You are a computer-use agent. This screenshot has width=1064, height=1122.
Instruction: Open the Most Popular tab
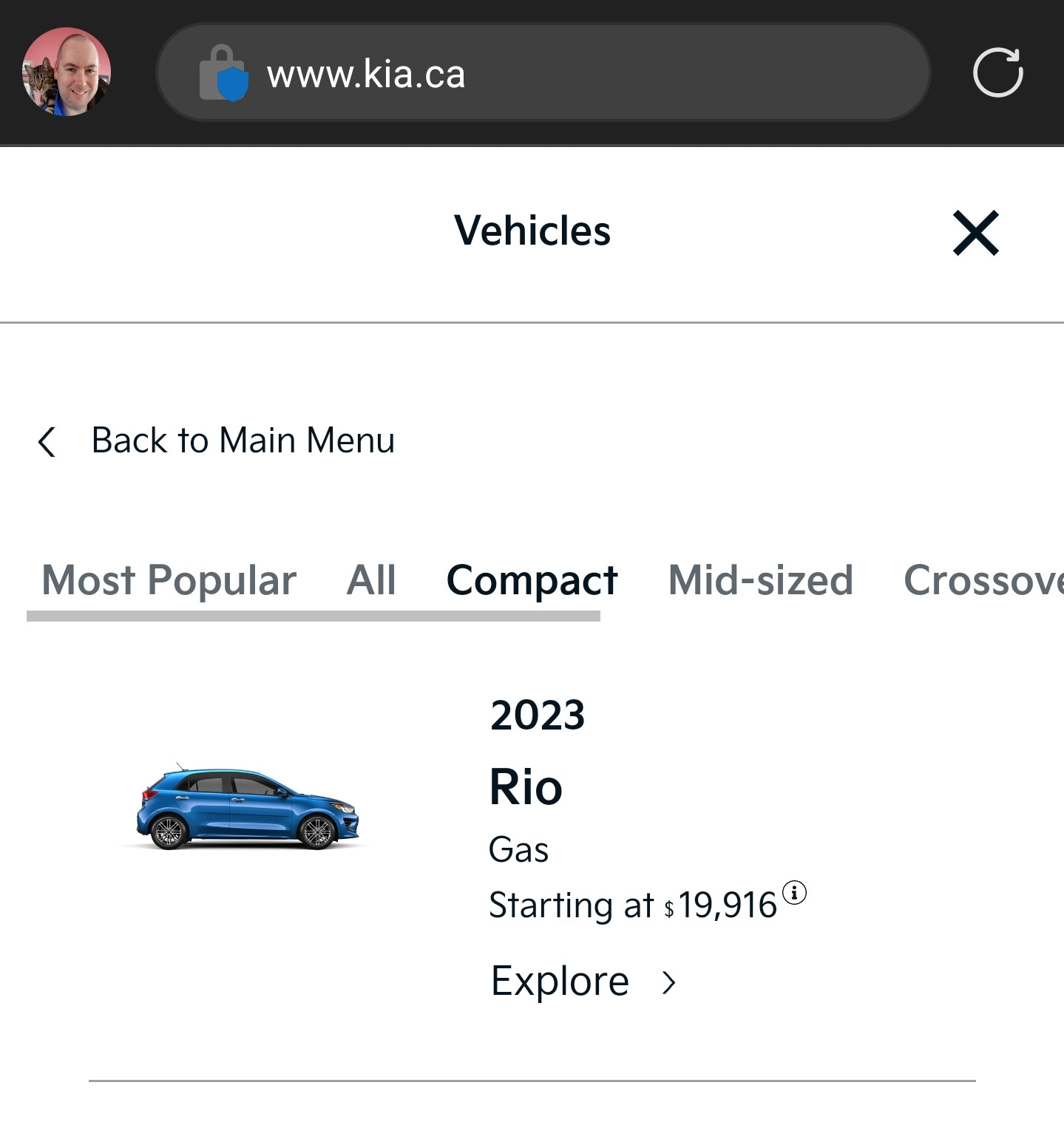[x=169, y=579]
